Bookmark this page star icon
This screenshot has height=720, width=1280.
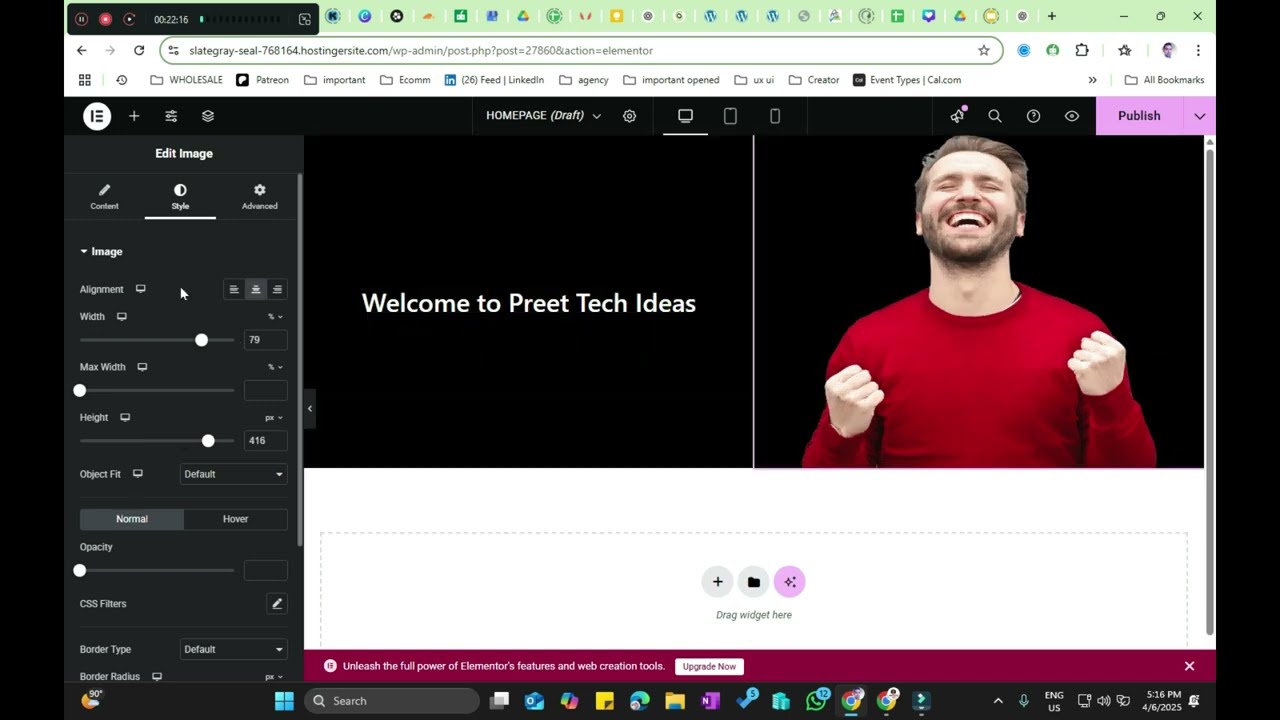click(984, 50)
